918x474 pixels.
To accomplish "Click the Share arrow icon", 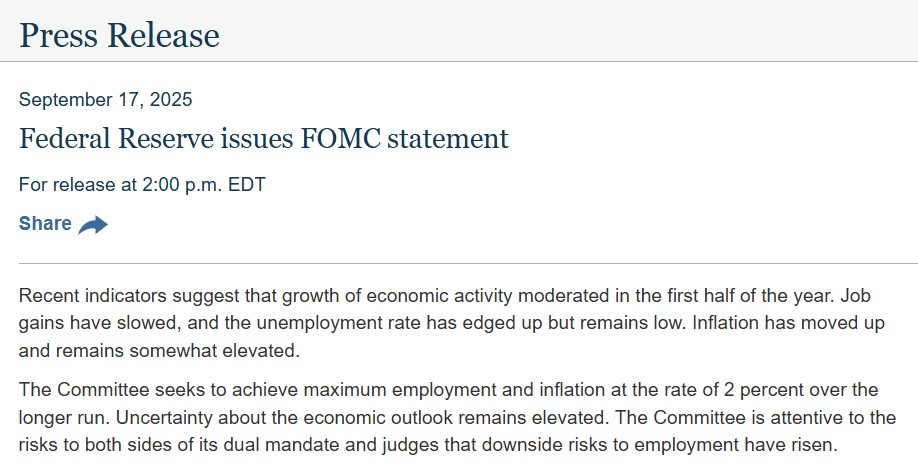I will click(93, 225).
